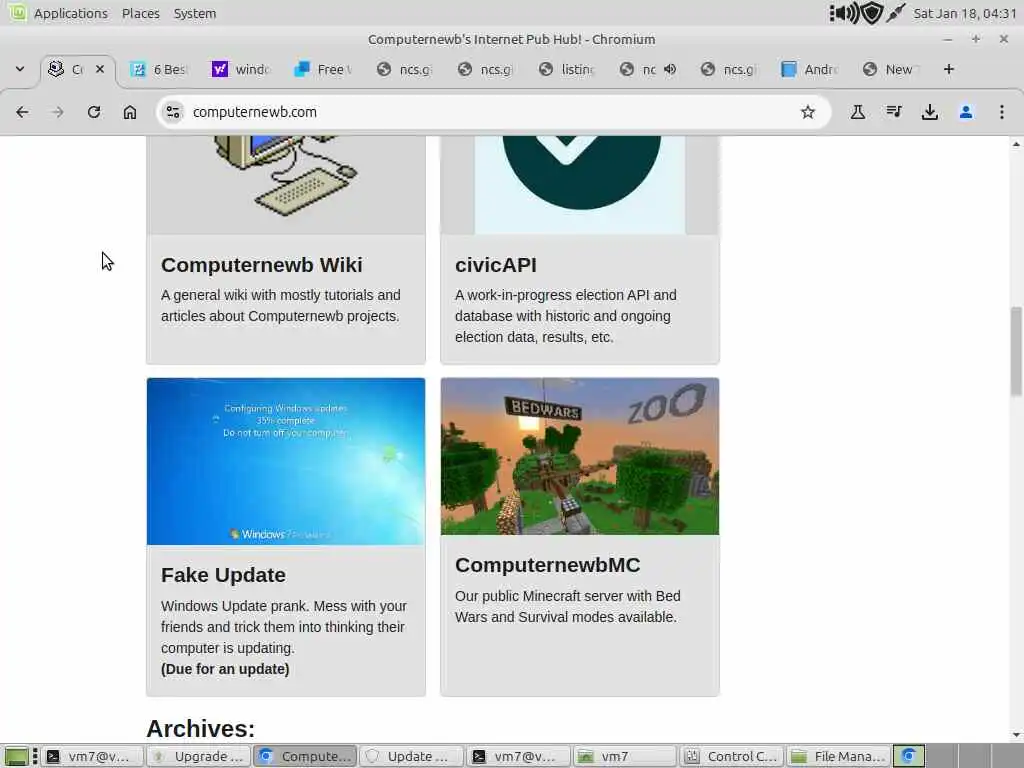Switch to the 'New' tab
Screen dimensions: 1024x768
pyautogui.click(x=889, y=69)
